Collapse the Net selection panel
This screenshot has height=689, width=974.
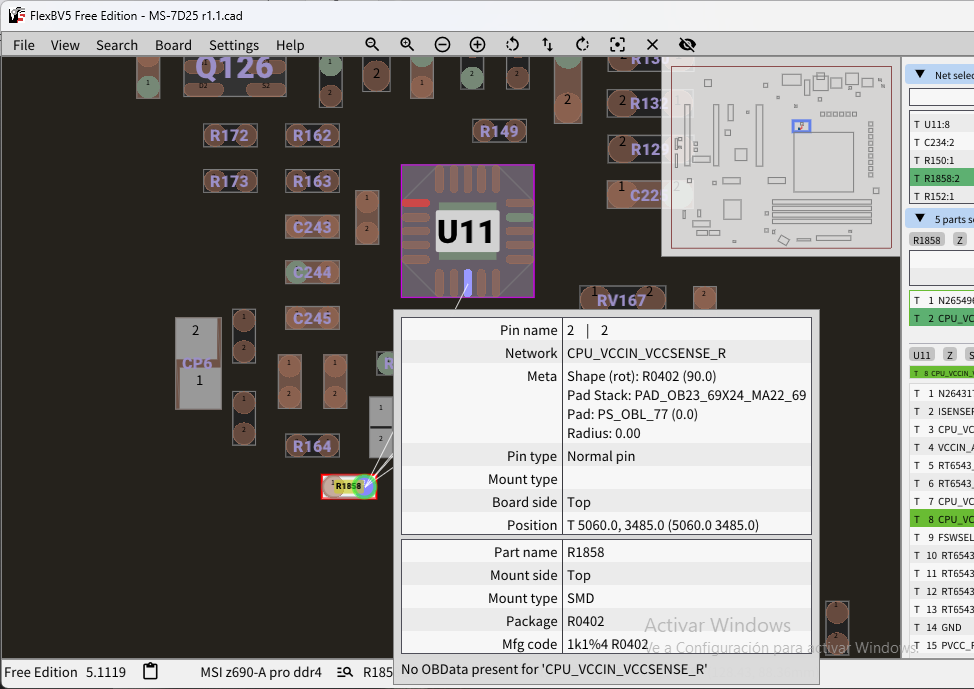click(x=919, y=75)
